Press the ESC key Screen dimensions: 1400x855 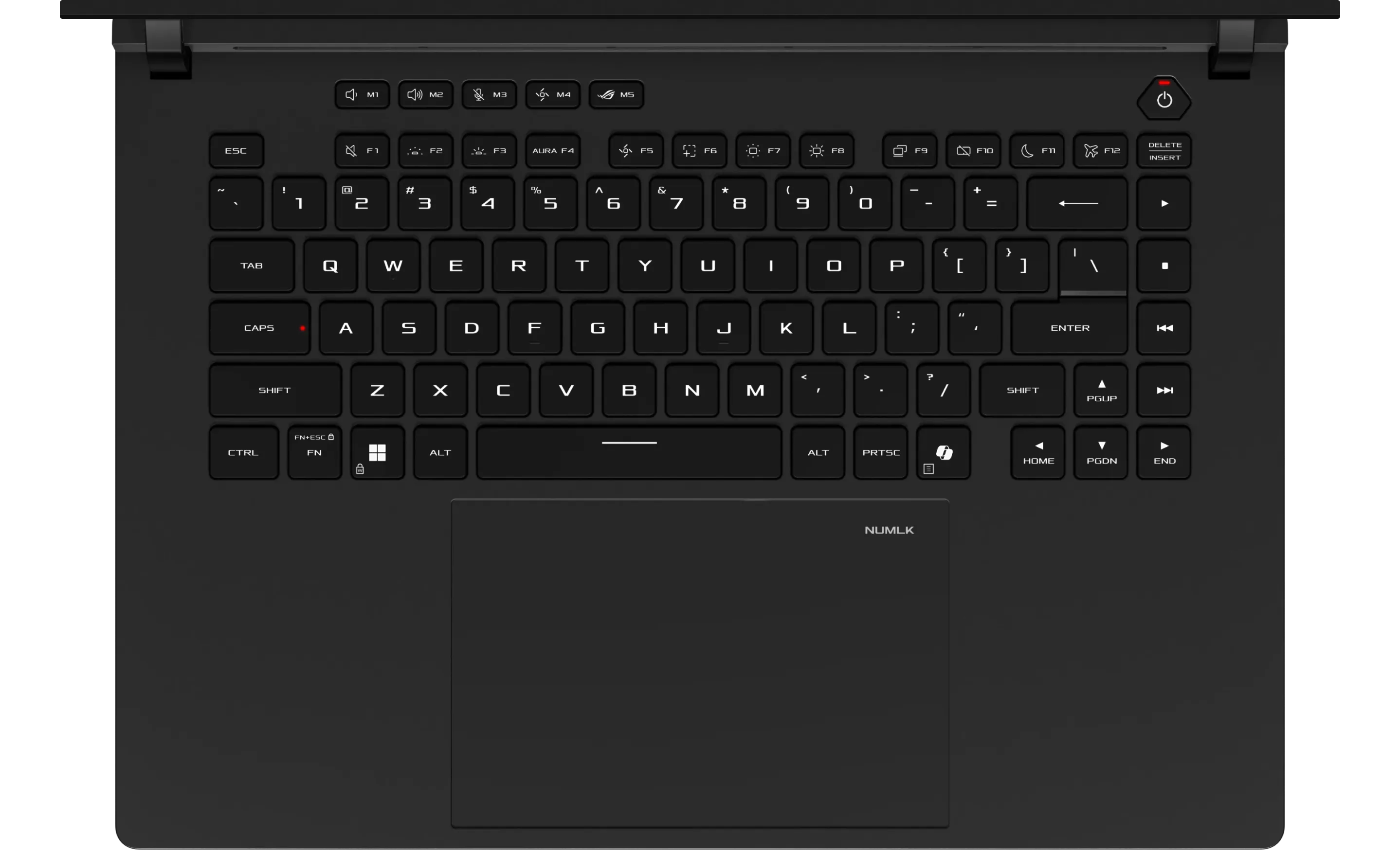pos(236,150)
